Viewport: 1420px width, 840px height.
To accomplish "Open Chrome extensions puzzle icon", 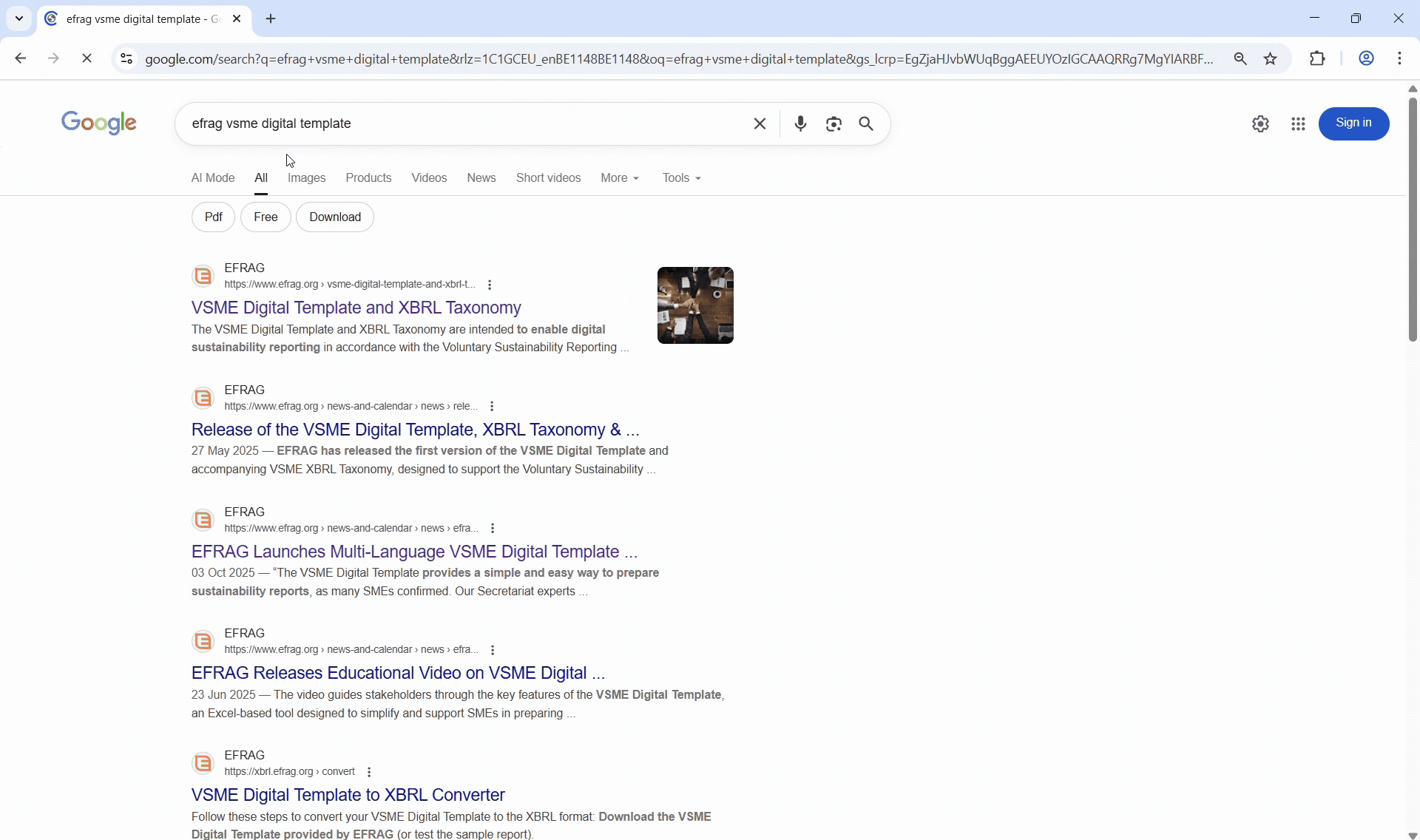I will coord(1317,58).
